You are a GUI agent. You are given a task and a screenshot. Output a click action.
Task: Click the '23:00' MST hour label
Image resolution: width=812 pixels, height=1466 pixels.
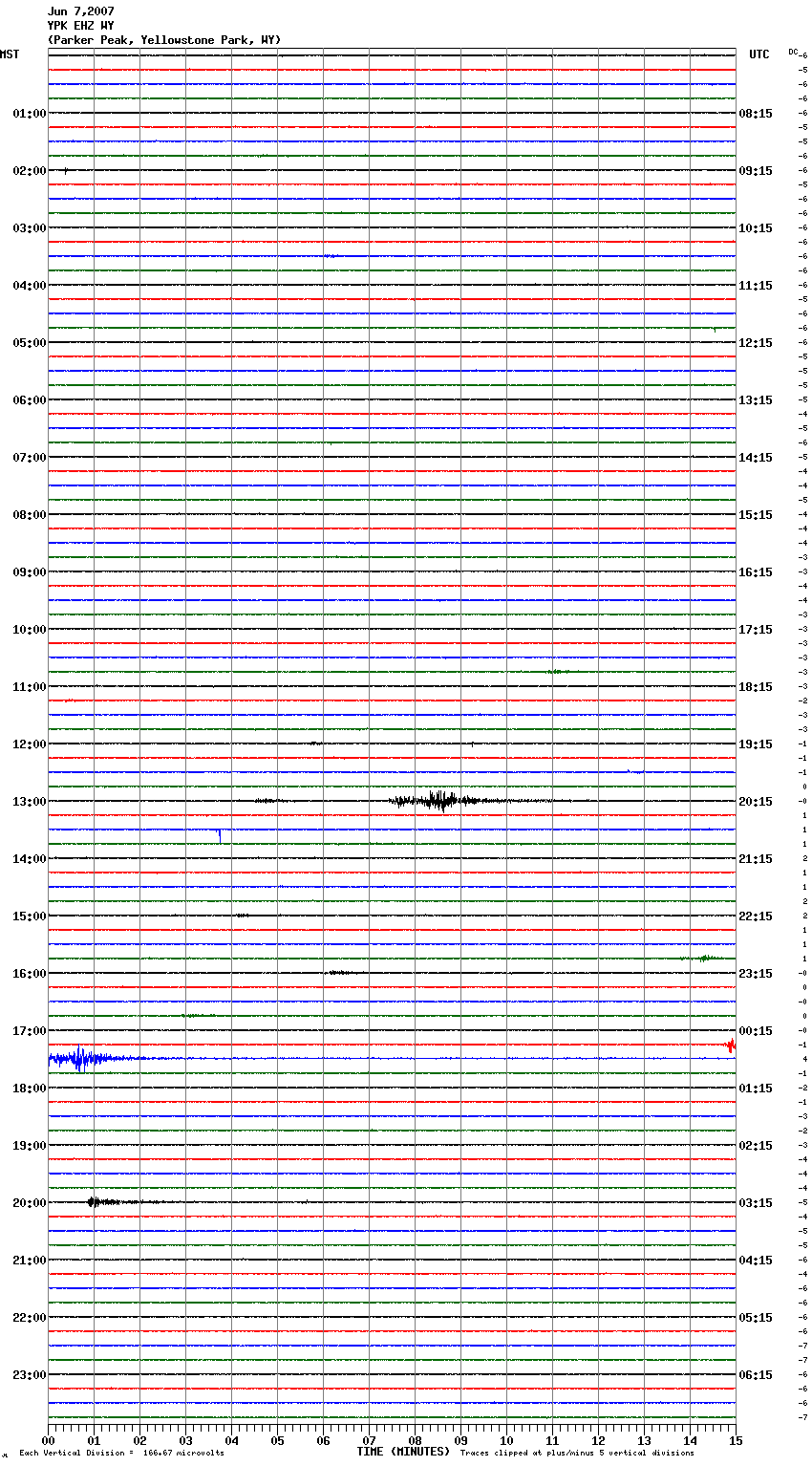pyautogui.click(x=30, y=1375)
